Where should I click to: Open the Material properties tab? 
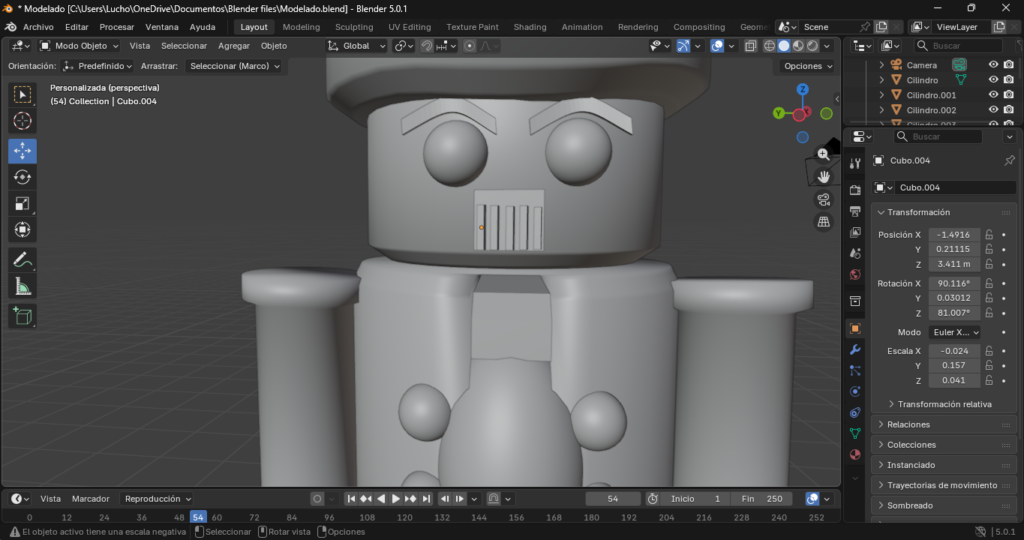point(855,454)
